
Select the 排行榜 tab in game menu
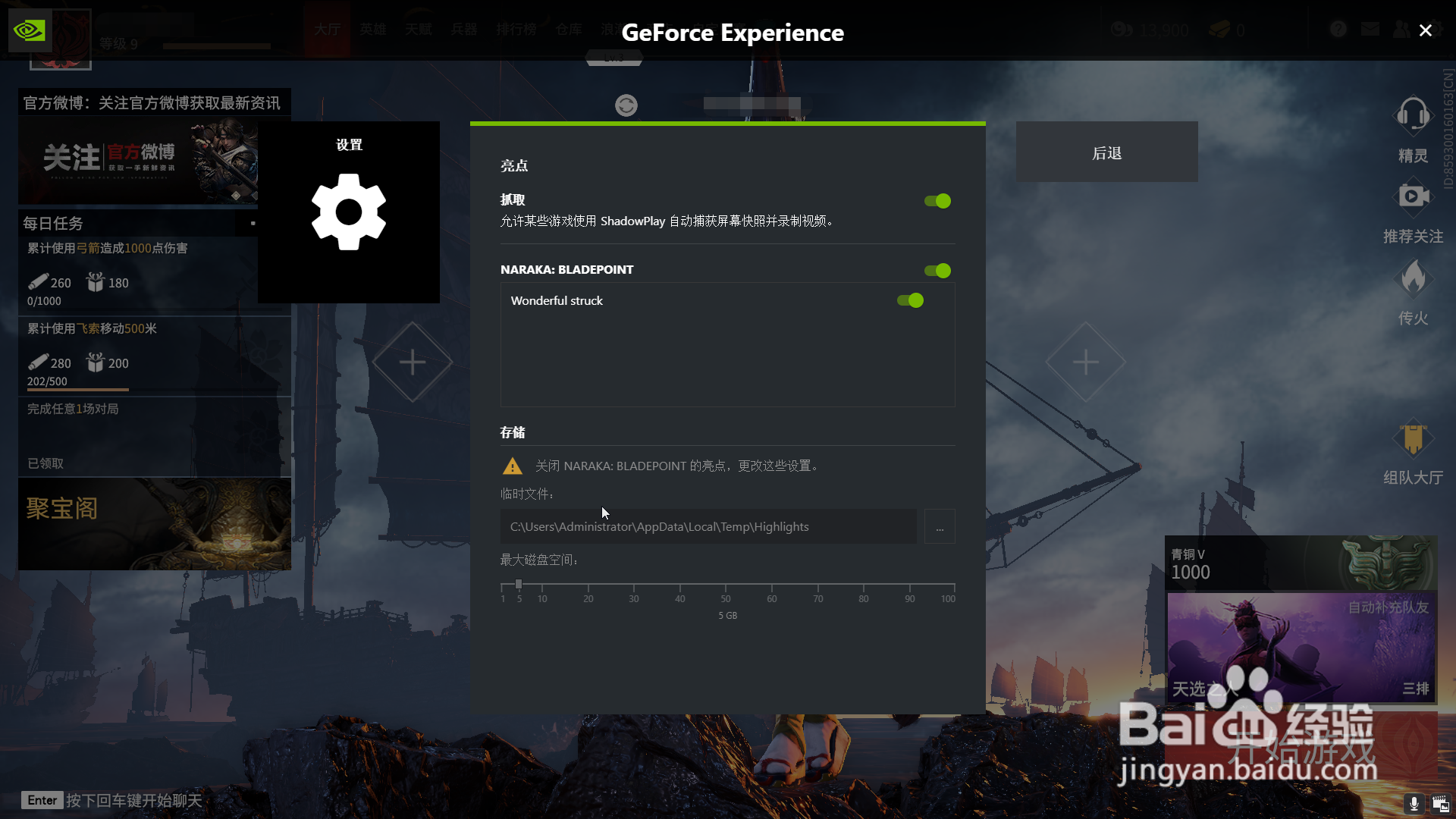[516, 30]
